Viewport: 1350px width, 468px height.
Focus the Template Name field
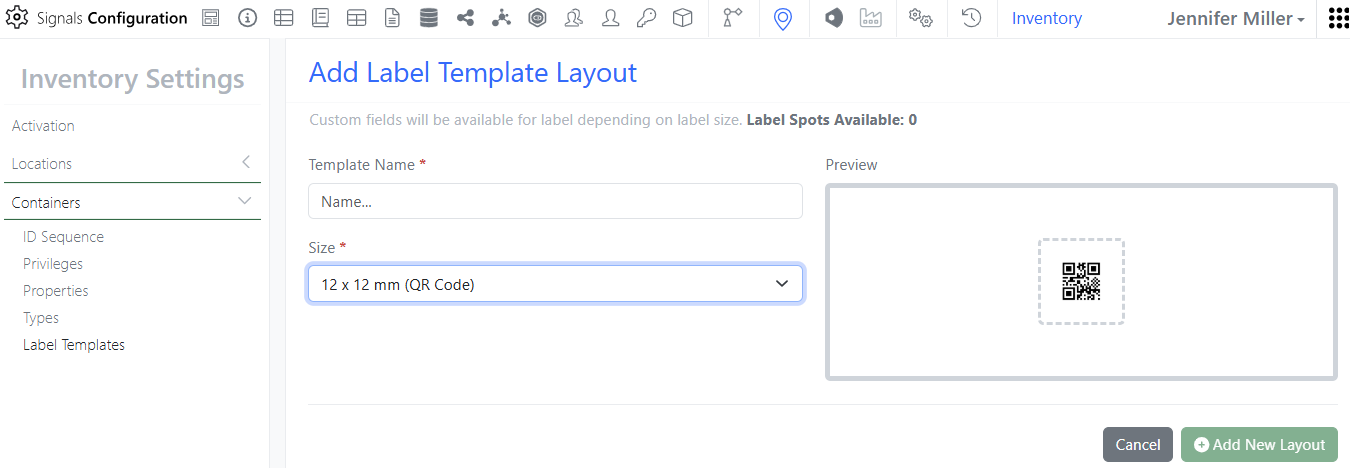click(x=555, y=201)
